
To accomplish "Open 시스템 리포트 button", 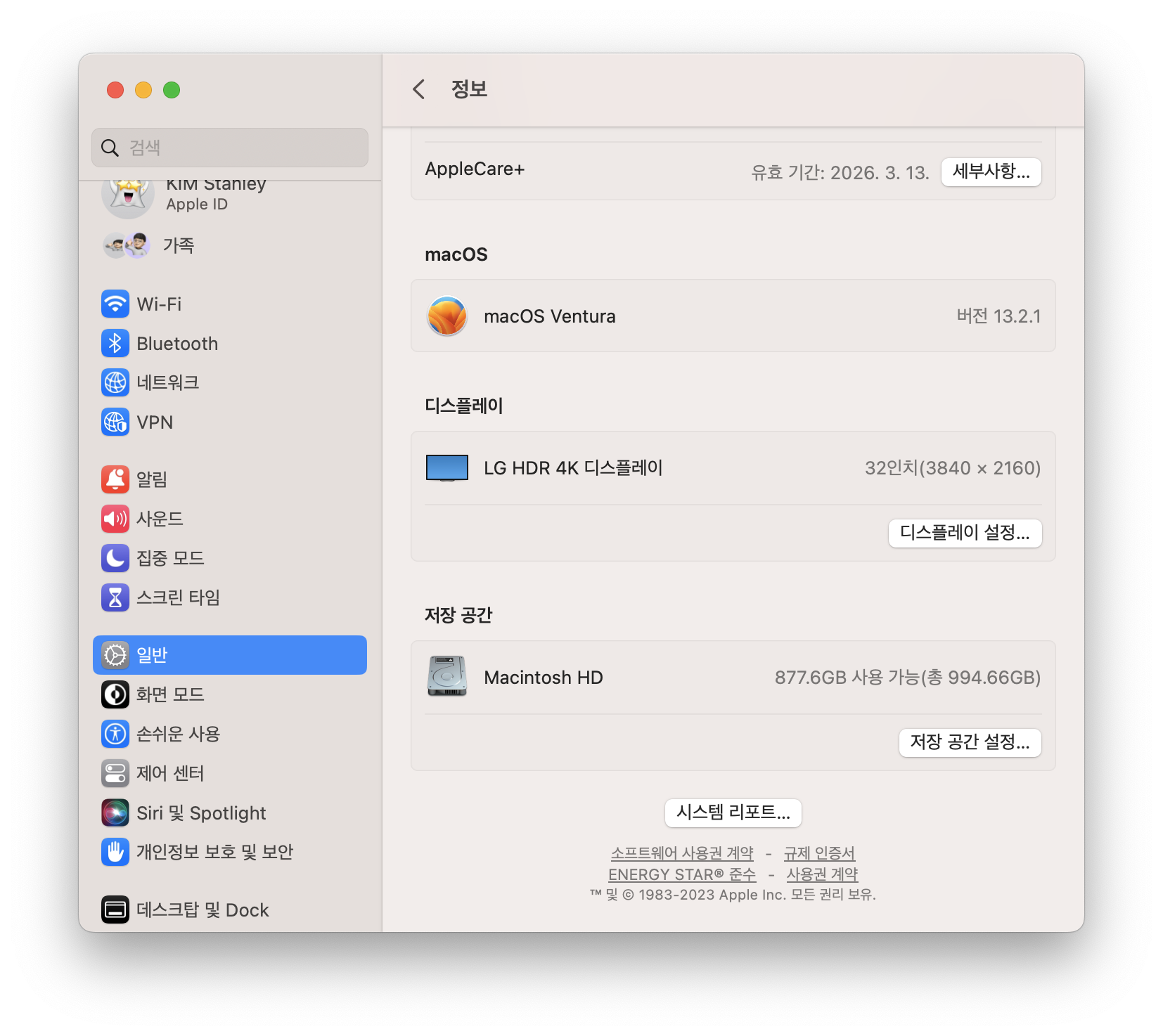I will [733, 812].
